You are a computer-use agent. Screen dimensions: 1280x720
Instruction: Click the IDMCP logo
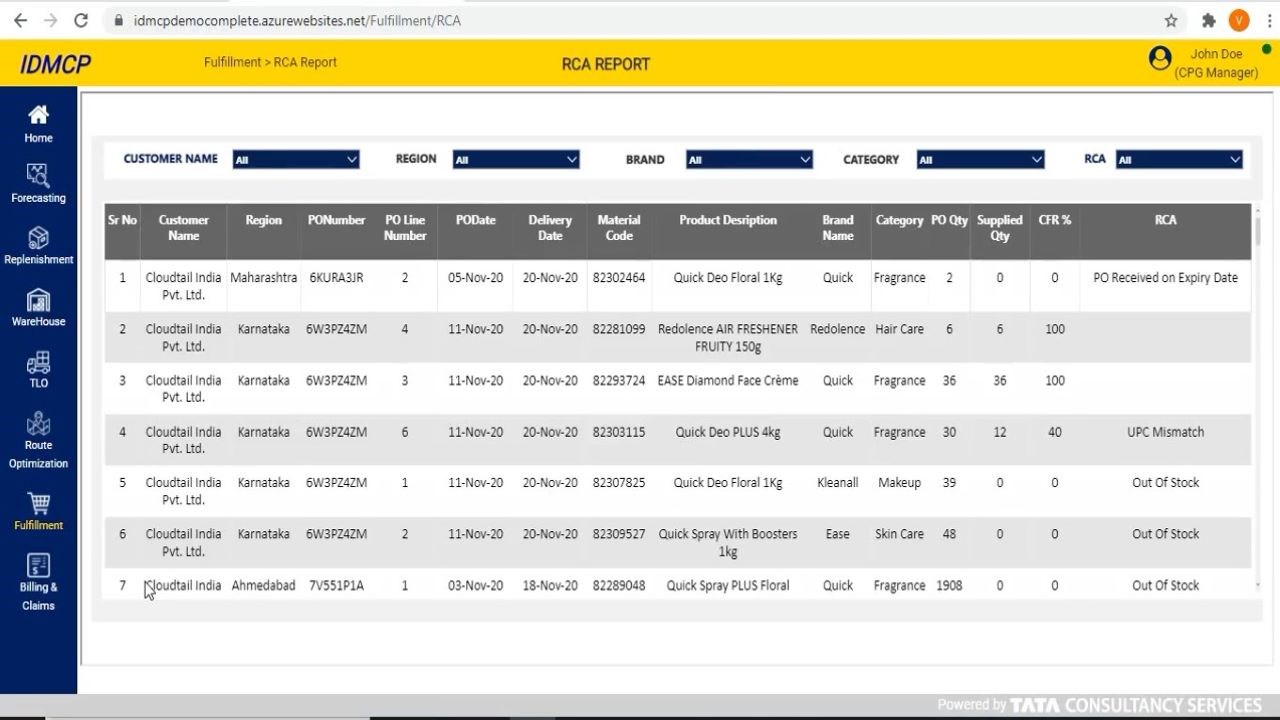point(55,64)
